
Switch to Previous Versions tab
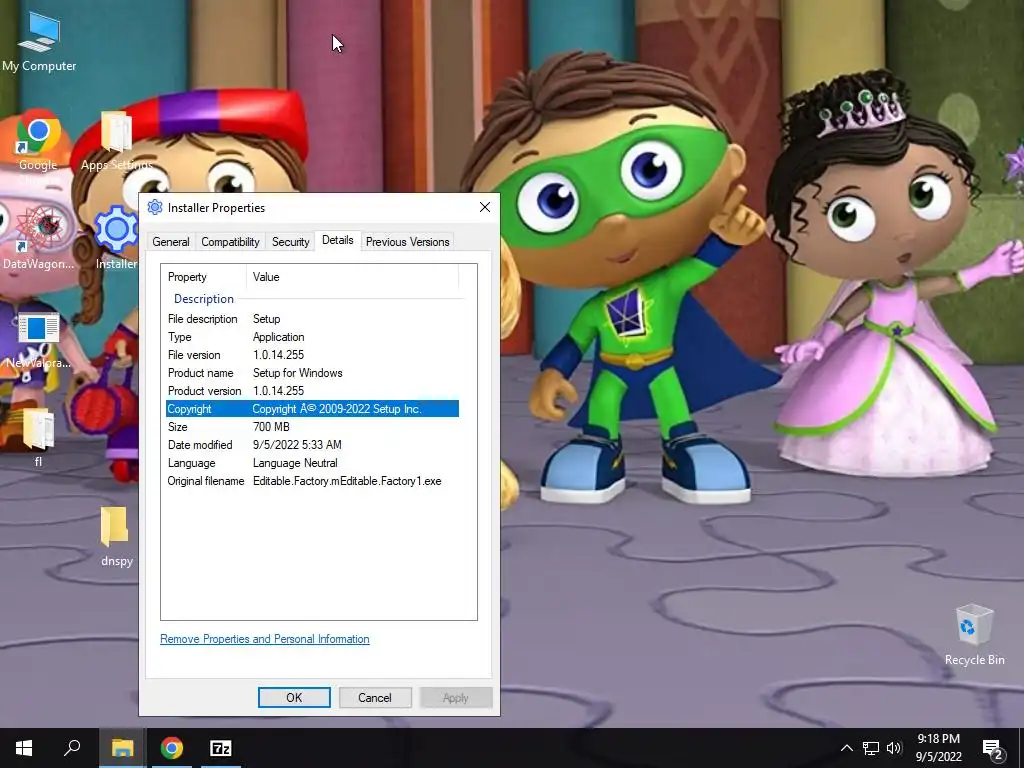coord(408,242)
